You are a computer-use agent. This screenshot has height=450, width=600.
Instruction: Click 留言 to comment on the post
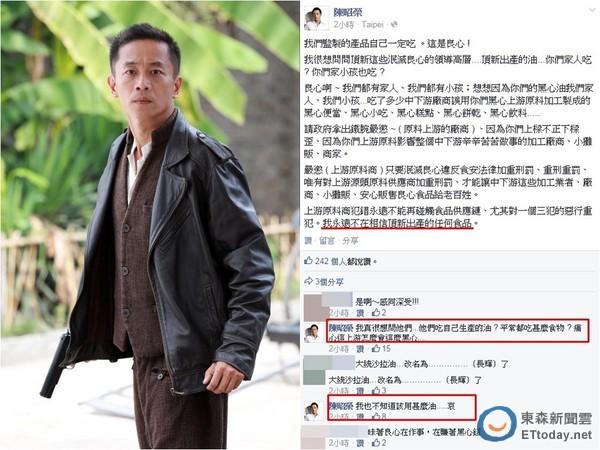(x=327, y=240)
